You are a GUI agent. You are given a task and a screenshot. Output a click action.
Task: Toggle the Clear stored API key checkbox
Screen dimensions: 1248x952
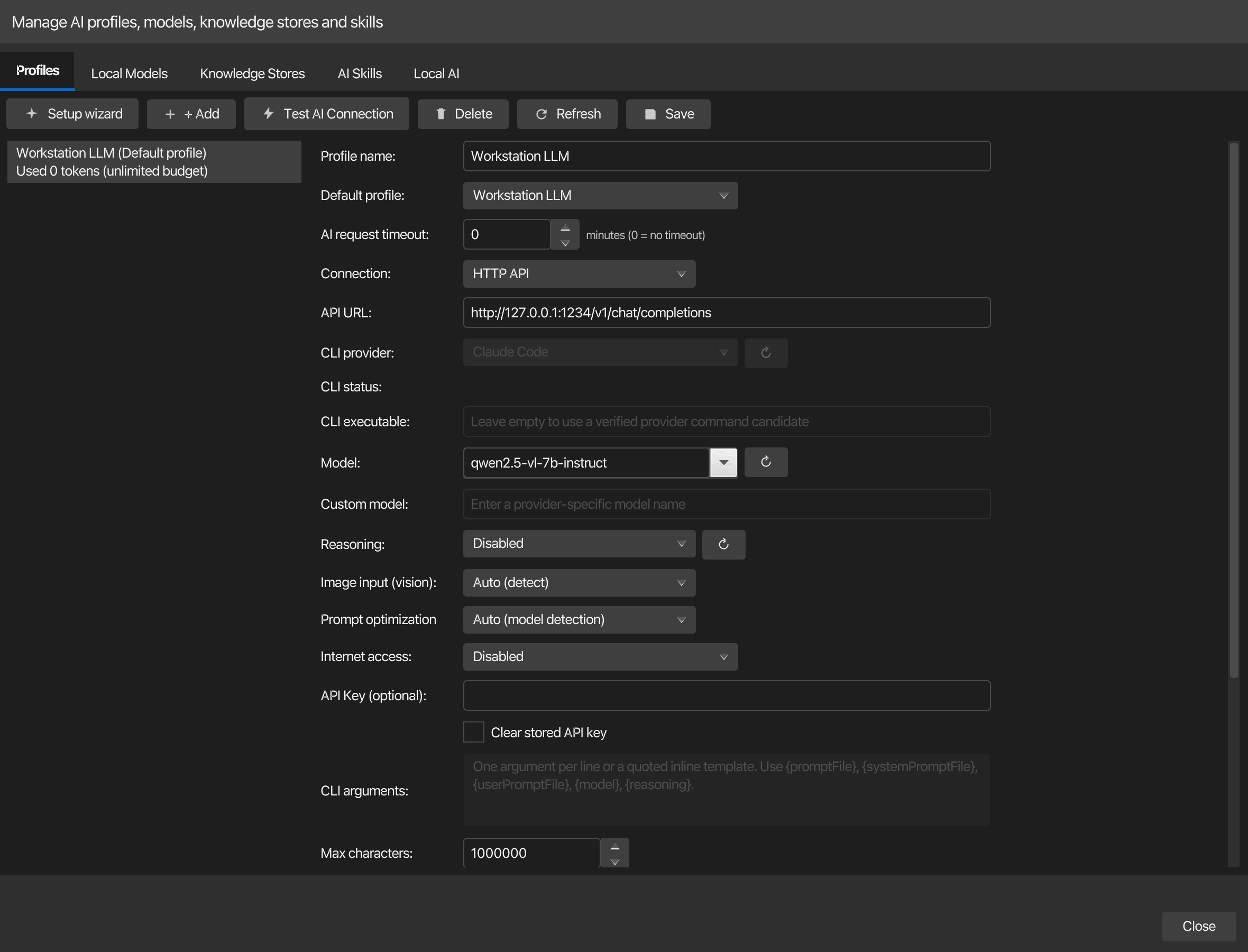pos(474,732)
